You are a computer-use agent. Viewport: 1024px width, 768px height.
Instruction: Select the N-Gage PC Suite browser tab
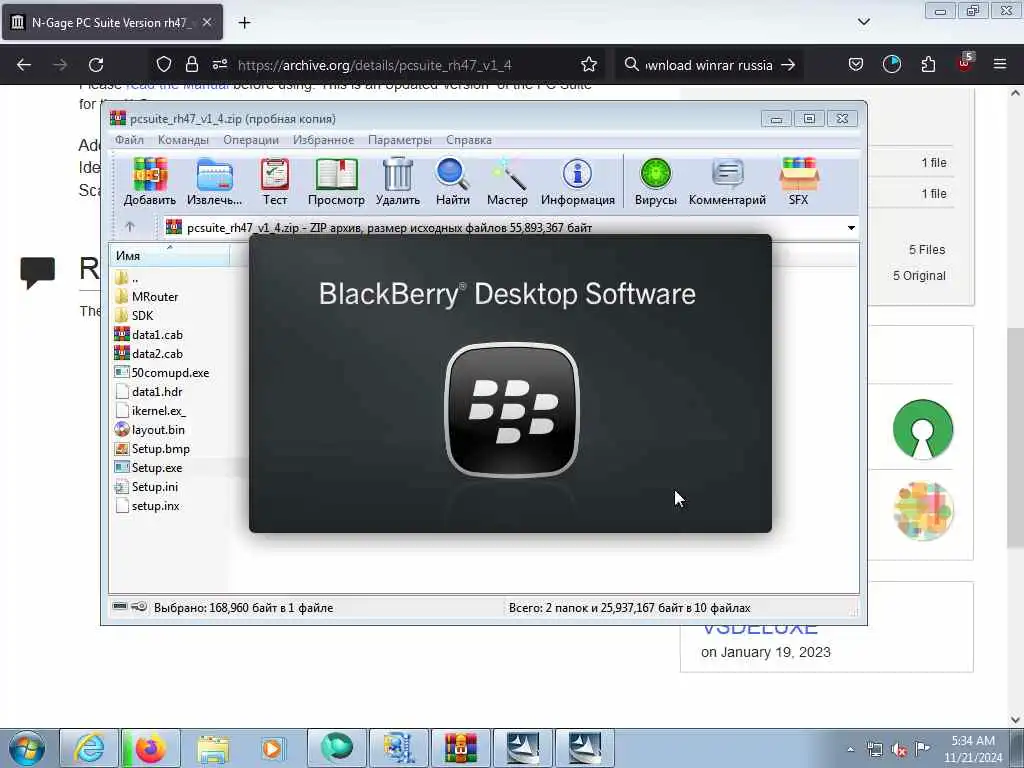tap(112, 22)
